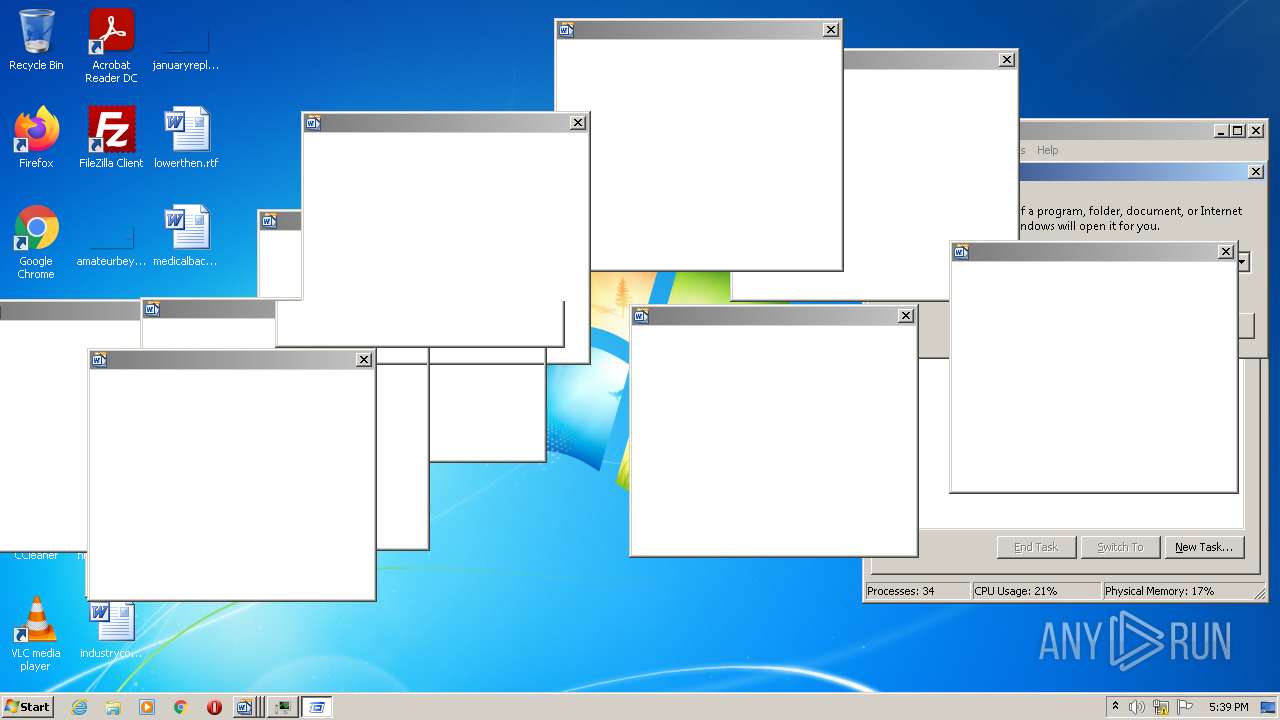Viewport: 1280px width, 720px height.
Task: Close blank window covering Run dialog input
Action: pos(1226,252)
